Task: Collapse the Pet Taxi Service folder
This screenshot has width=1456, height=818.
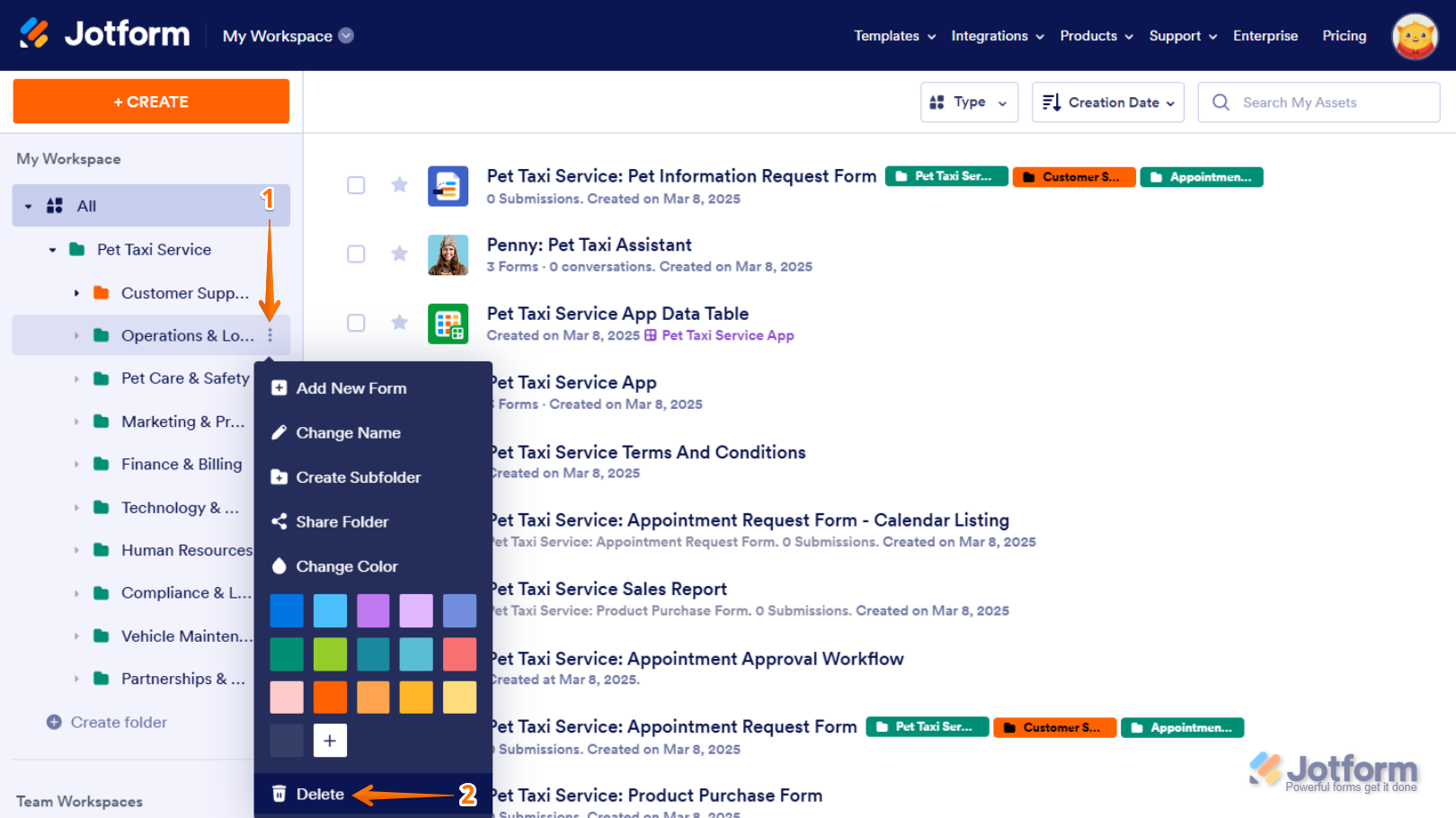Action: click(x=52, y=250)
